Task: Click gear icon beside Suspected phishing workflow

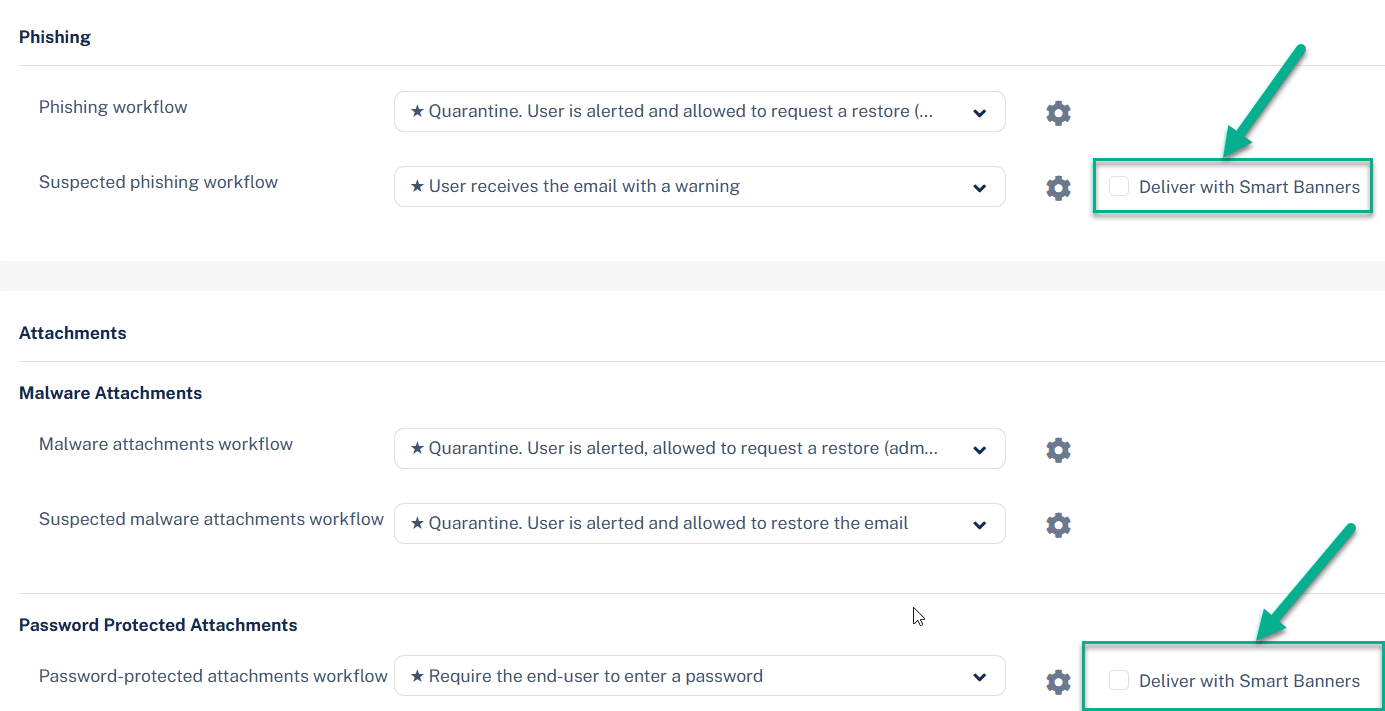Action: point(1058,187)
